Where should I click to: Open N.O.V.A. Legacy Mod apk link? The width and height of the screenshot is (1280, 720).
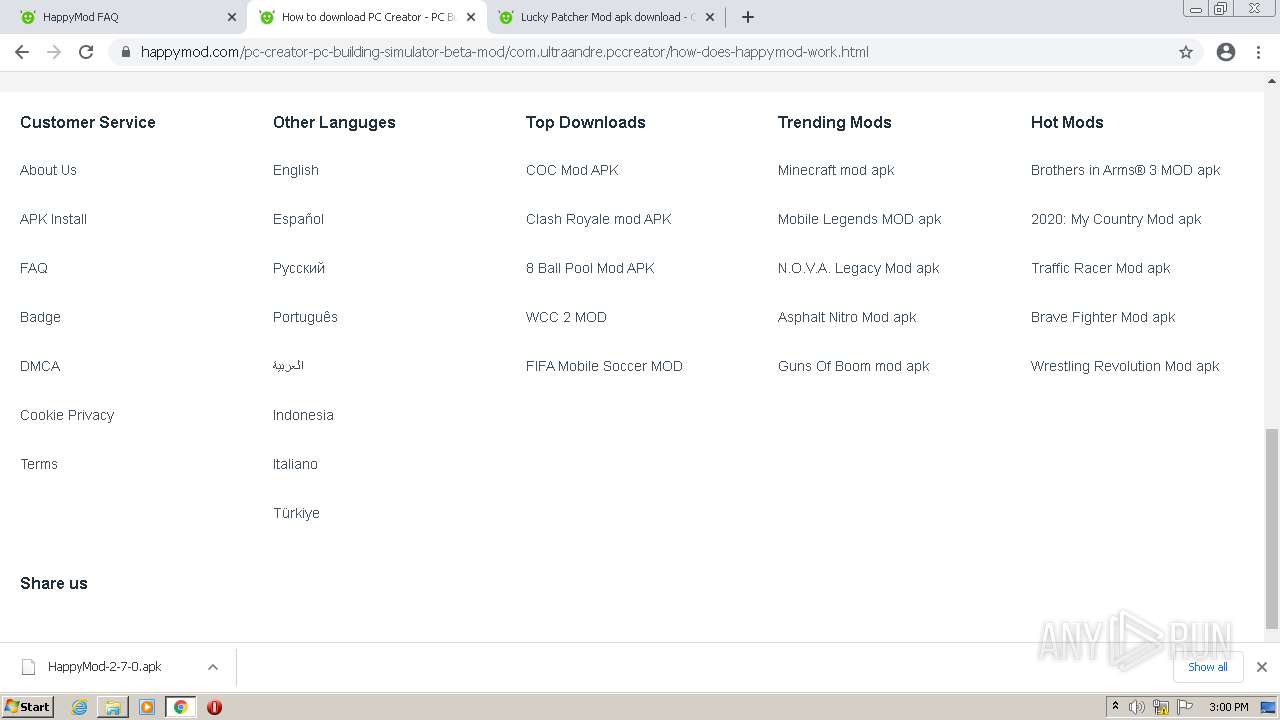pos(859,268)
